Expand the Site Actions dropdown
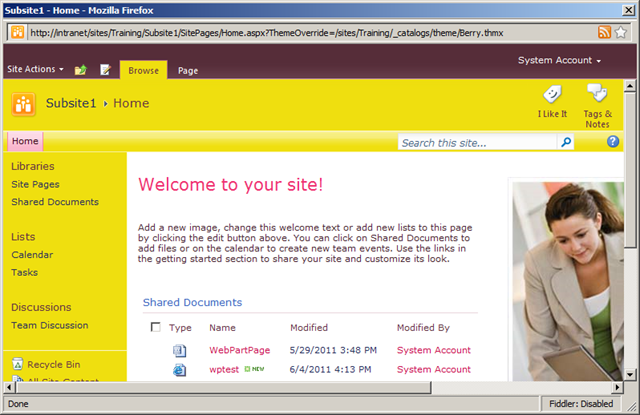This screenshot has width=640, height=415. (x=36, y=69)
